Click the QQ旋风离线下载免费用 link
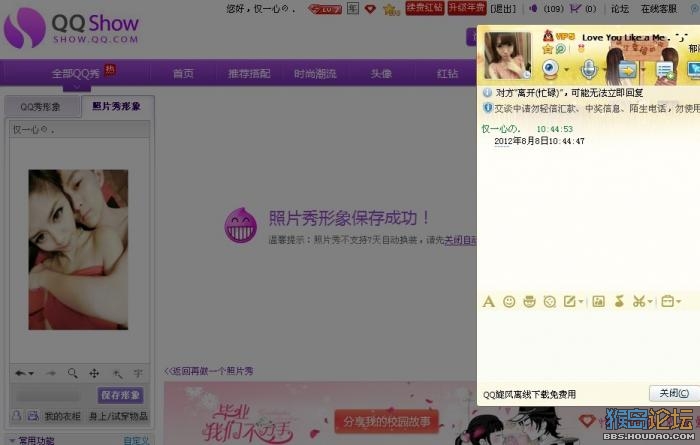Screen dimensions: 700x445 pos(529,395)
